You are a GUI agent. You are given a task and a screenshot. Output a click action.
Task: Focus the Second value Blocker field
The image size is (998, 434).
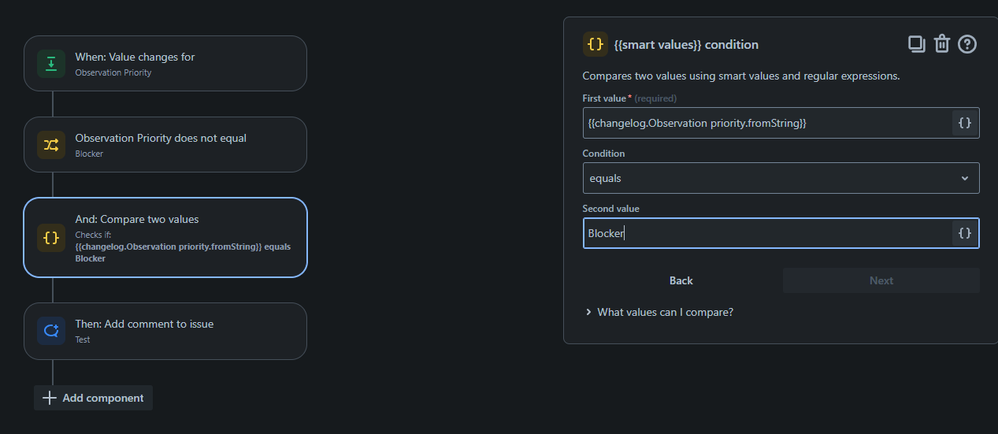(766, 233)
